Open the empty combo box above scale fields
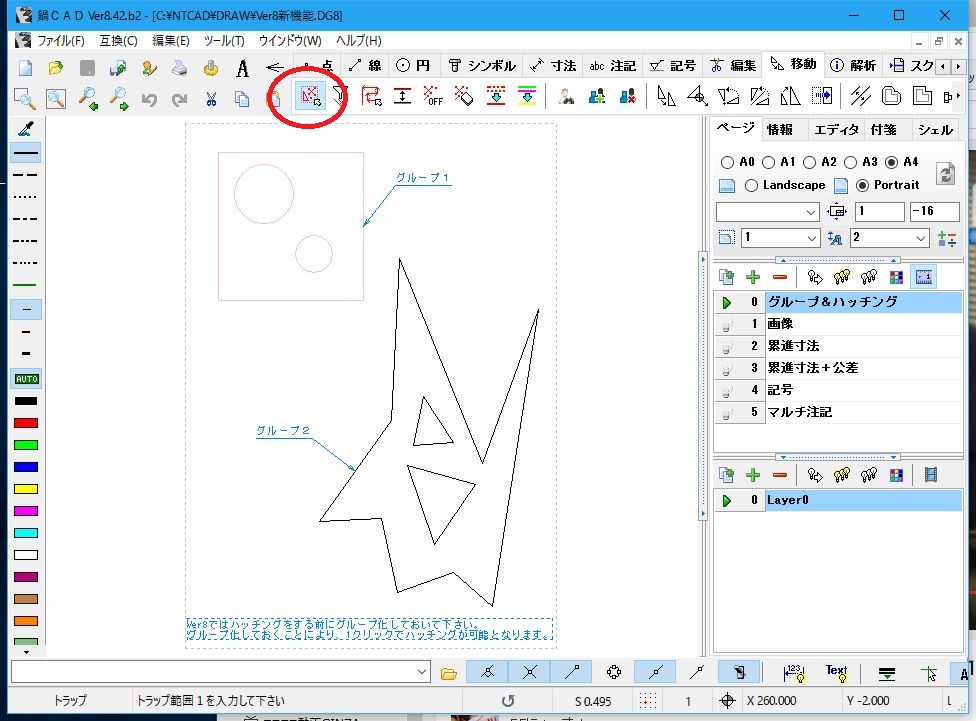Screen dimensions: 976x721 click(x=767, y=212)
